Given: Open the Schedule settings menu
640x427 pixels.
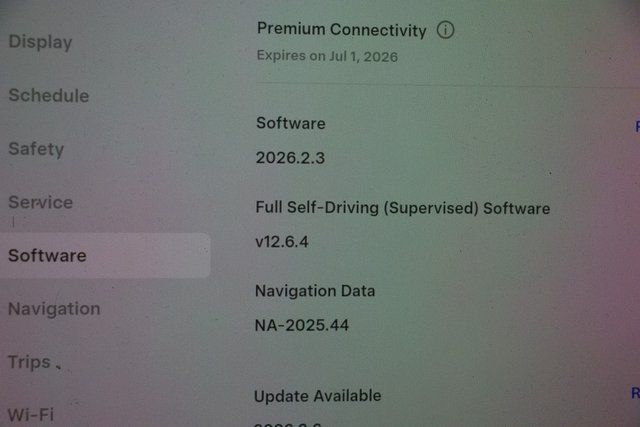Looking at the screenshot, I should 49,95.
